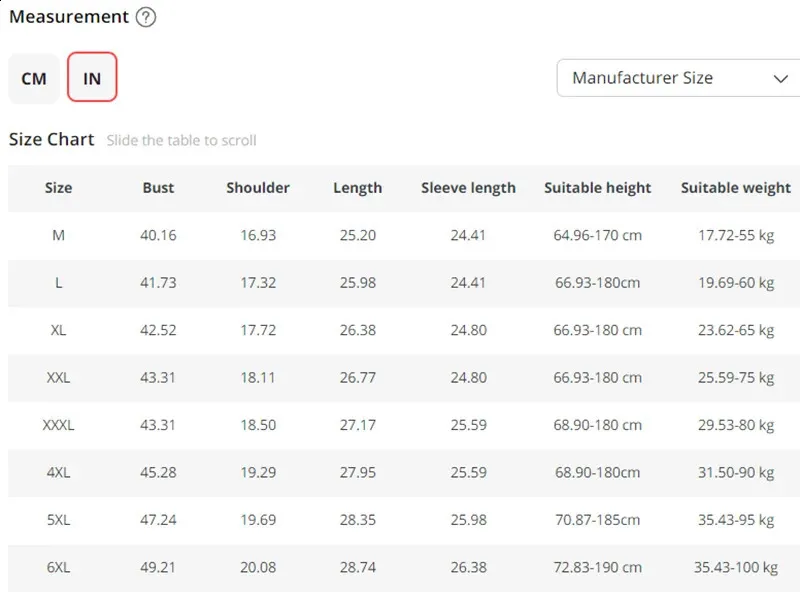
Task: Select the Suitable height column header
Action: 597,188
